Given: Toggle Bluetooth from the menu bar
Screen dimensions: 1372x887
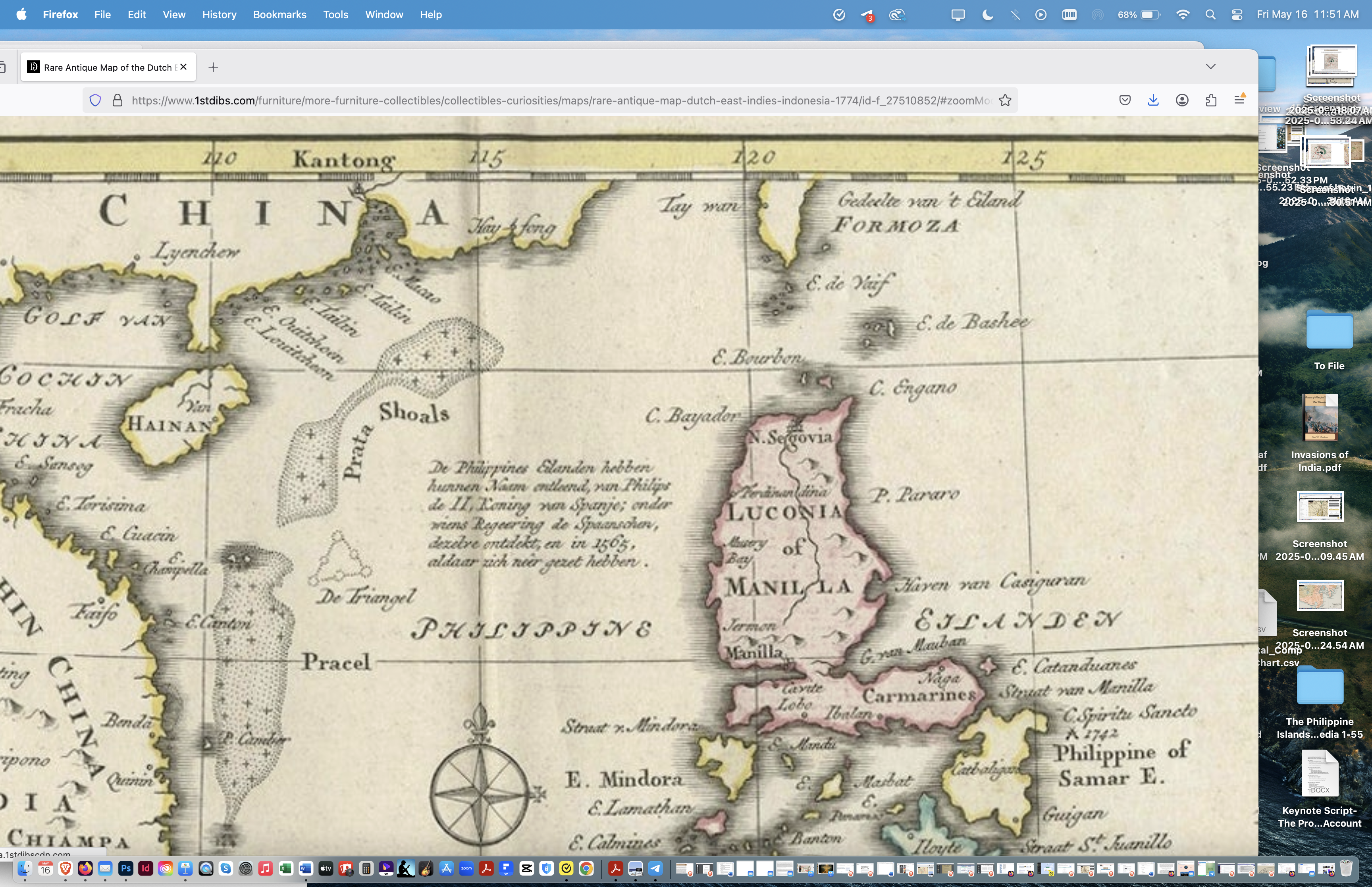Looking at the screenshot, I should pyautogui.click(x=1015, y=14).
